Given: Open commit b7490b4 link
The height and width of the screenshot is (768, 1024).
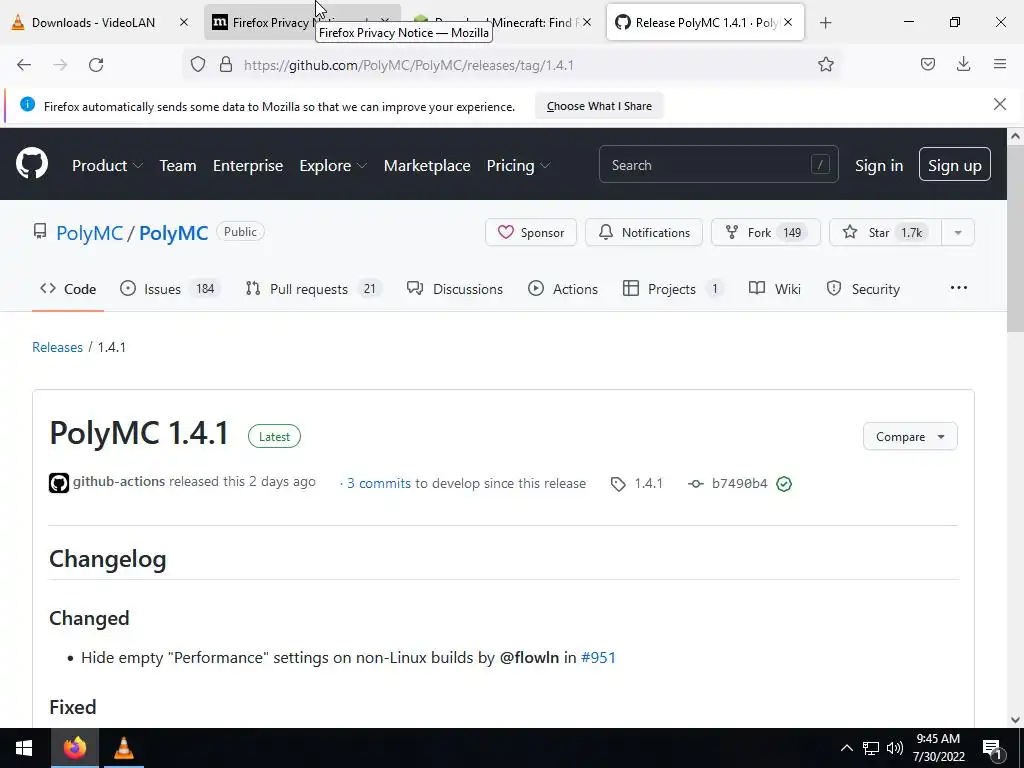Looking at the screenshot, I should (x=739, y=483).
